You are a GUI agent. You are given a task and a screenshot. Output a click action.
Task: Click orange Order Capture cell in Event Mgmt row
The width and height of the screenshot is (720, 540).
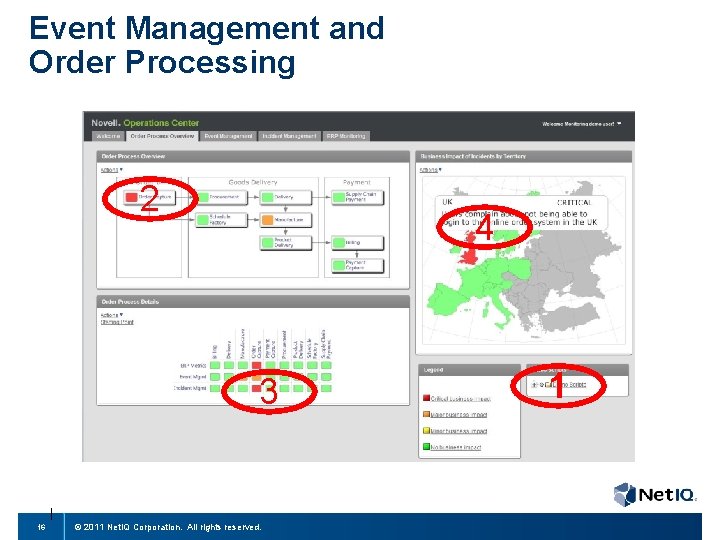pyautogui.click(x=256, y=377)
